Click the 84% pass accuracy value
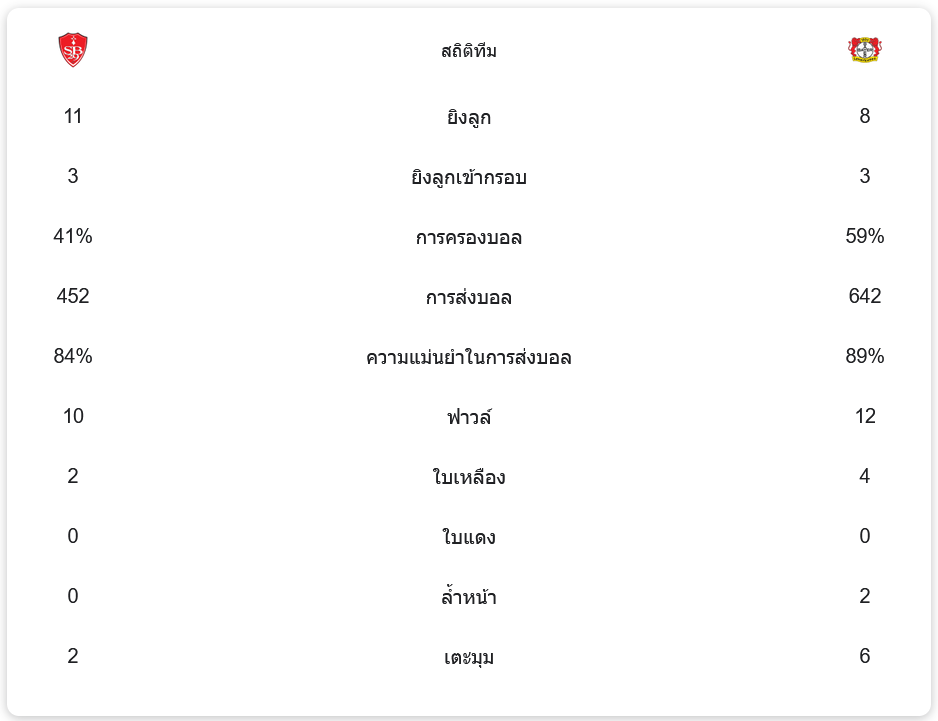Viewport: 938px width, 721px height. 73,356
